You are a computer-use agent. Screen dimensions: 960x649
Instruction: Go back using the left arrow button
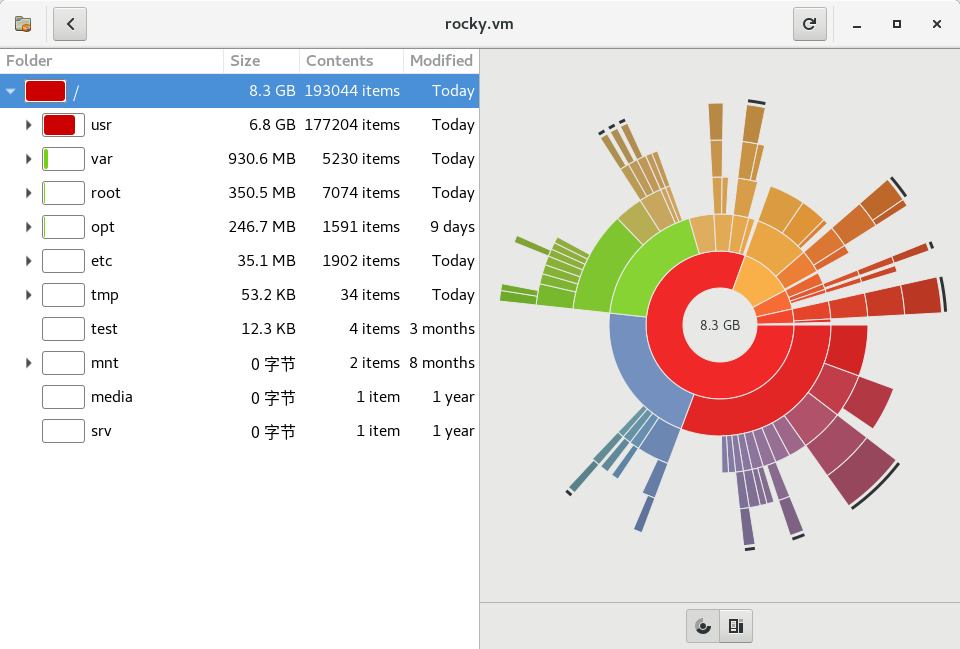(x=70, y=24)
